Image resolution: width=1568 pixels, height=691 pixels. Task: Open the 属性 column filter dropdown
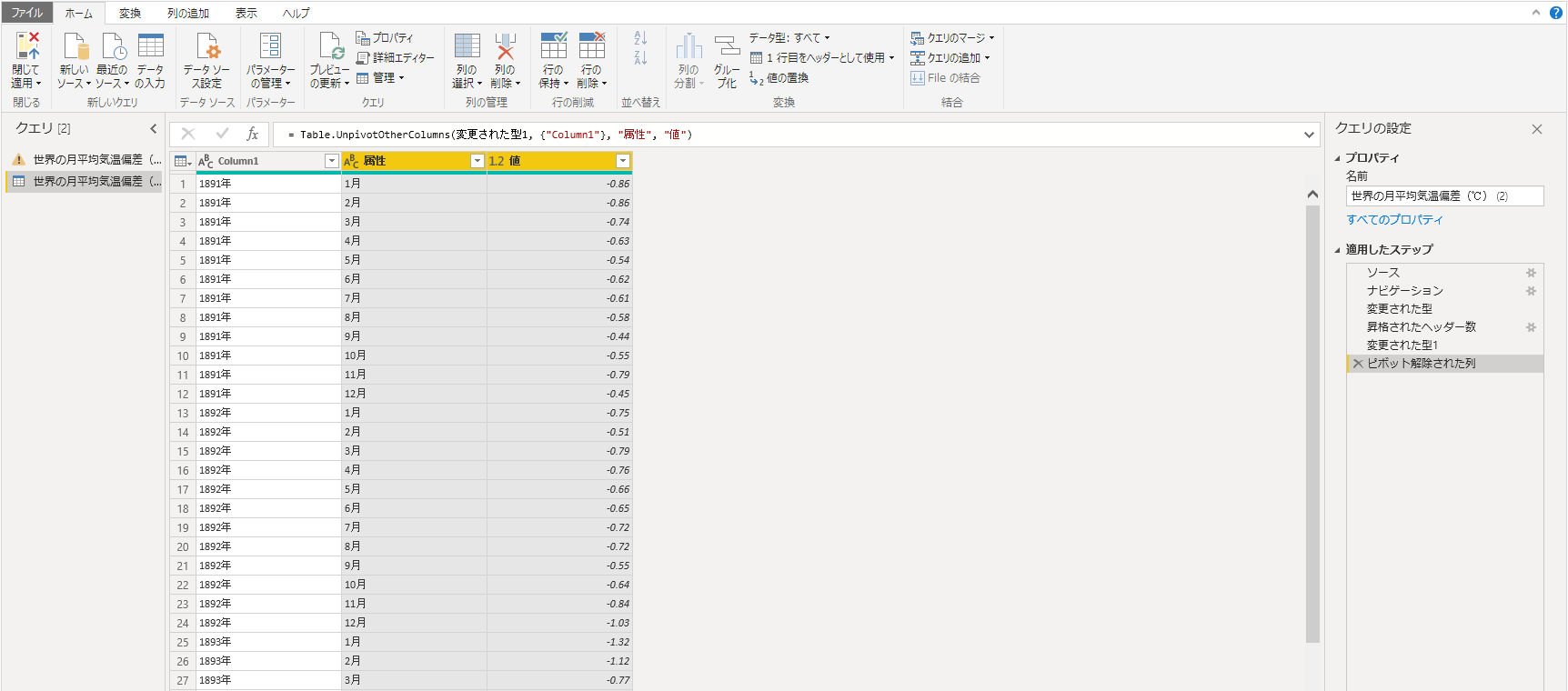(x=477, y=161)
